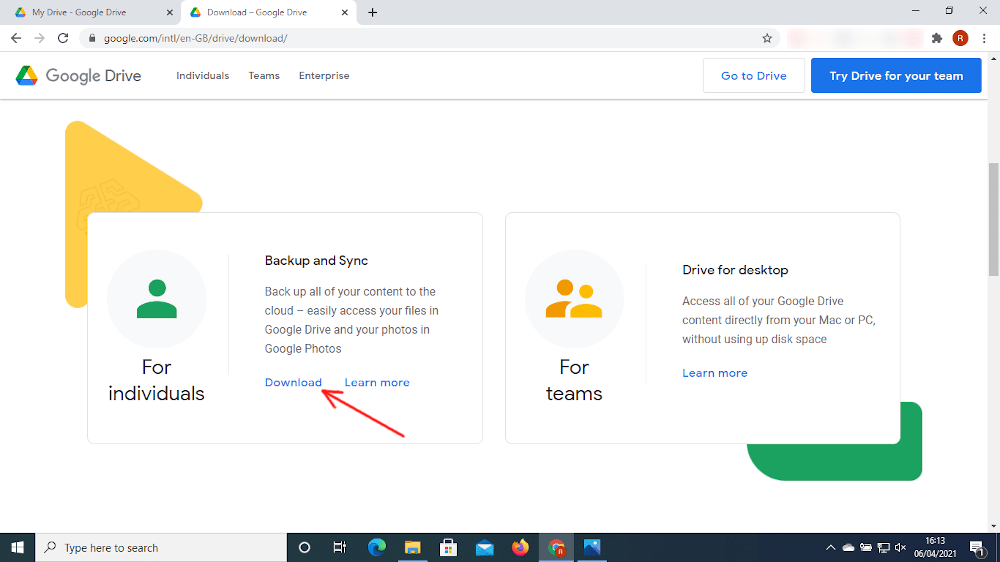The height and width of the screenshot is (562, 1000).
Task: Go back to previous page
Action: (x=16, y=38)
